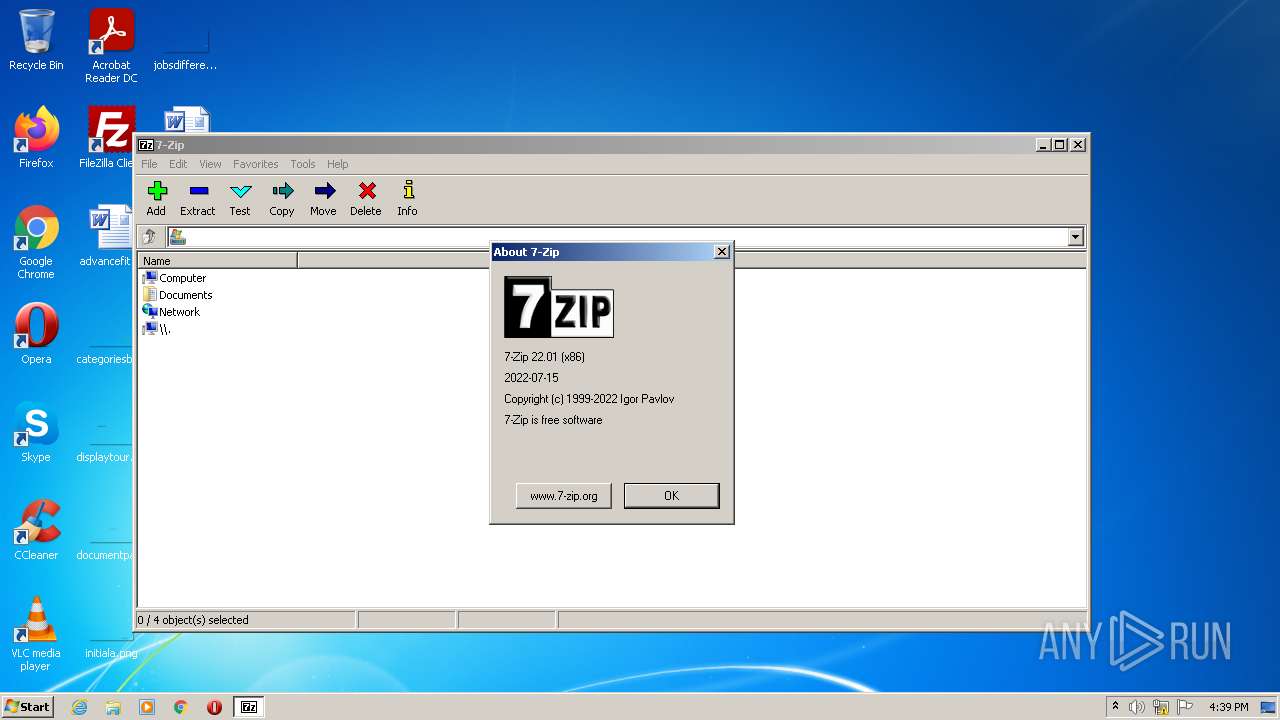Viewport: 1280px width, 720px height.
Task: Open the advancefit Word document icon
Action: pyautogui.click(x=108, y=236)
